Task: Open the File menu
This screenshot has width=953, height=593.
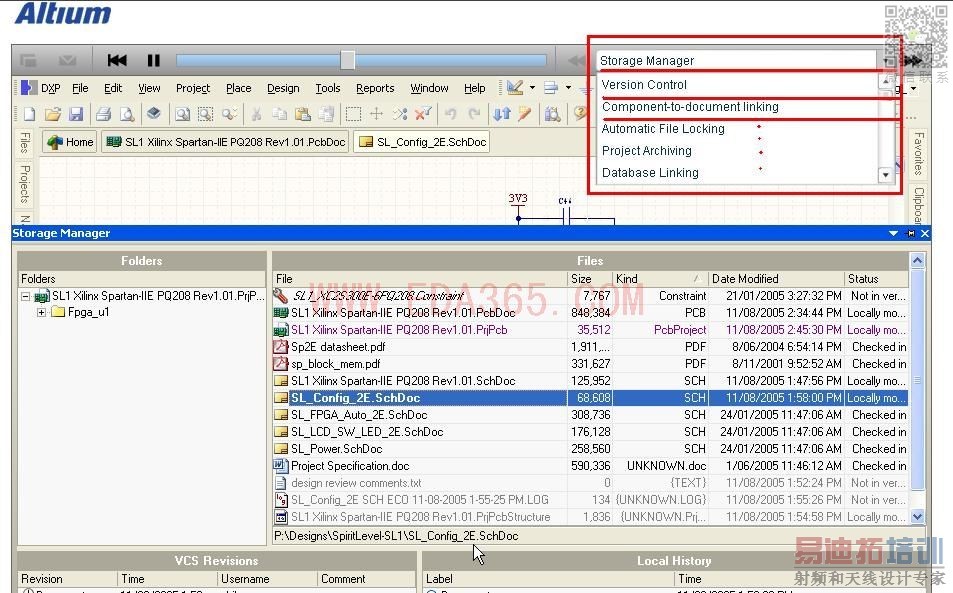Action: pyautogui.click(x=80, y=88)
